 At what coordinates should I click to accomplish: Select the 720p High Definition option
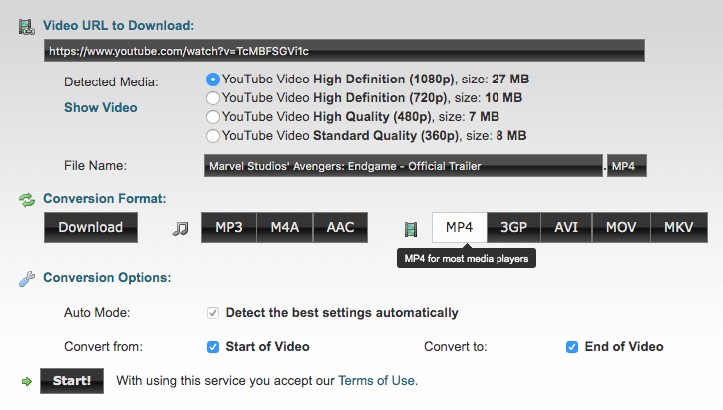(212, 98)
